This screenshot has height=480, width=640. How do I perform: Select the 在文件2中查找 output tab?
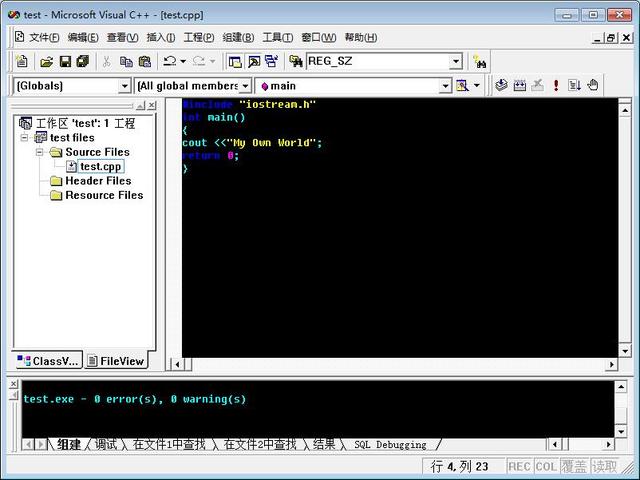[x=260, y=444]
